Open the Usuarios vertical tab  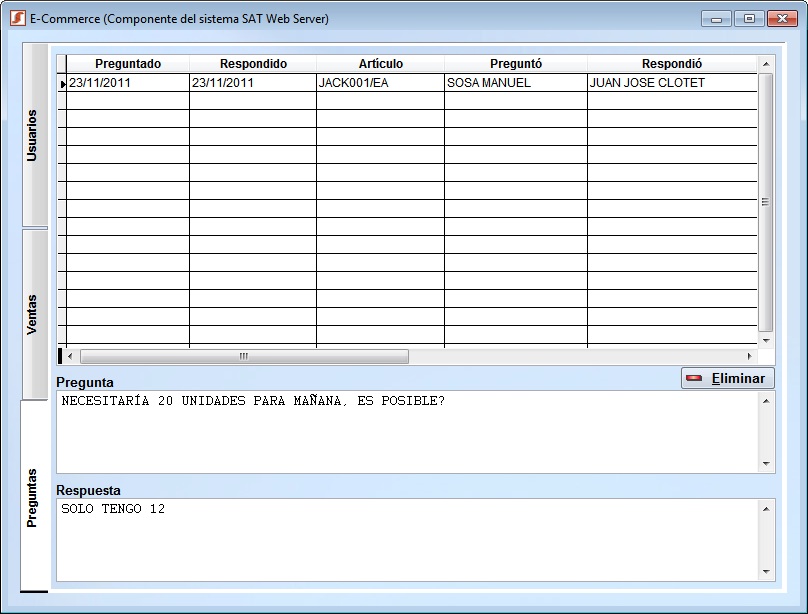[33, 135]
